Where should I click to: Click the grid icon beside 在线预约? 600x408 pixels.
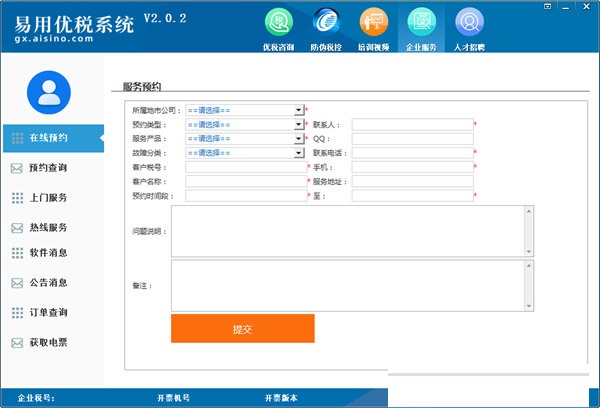click(x=17, y=138)
